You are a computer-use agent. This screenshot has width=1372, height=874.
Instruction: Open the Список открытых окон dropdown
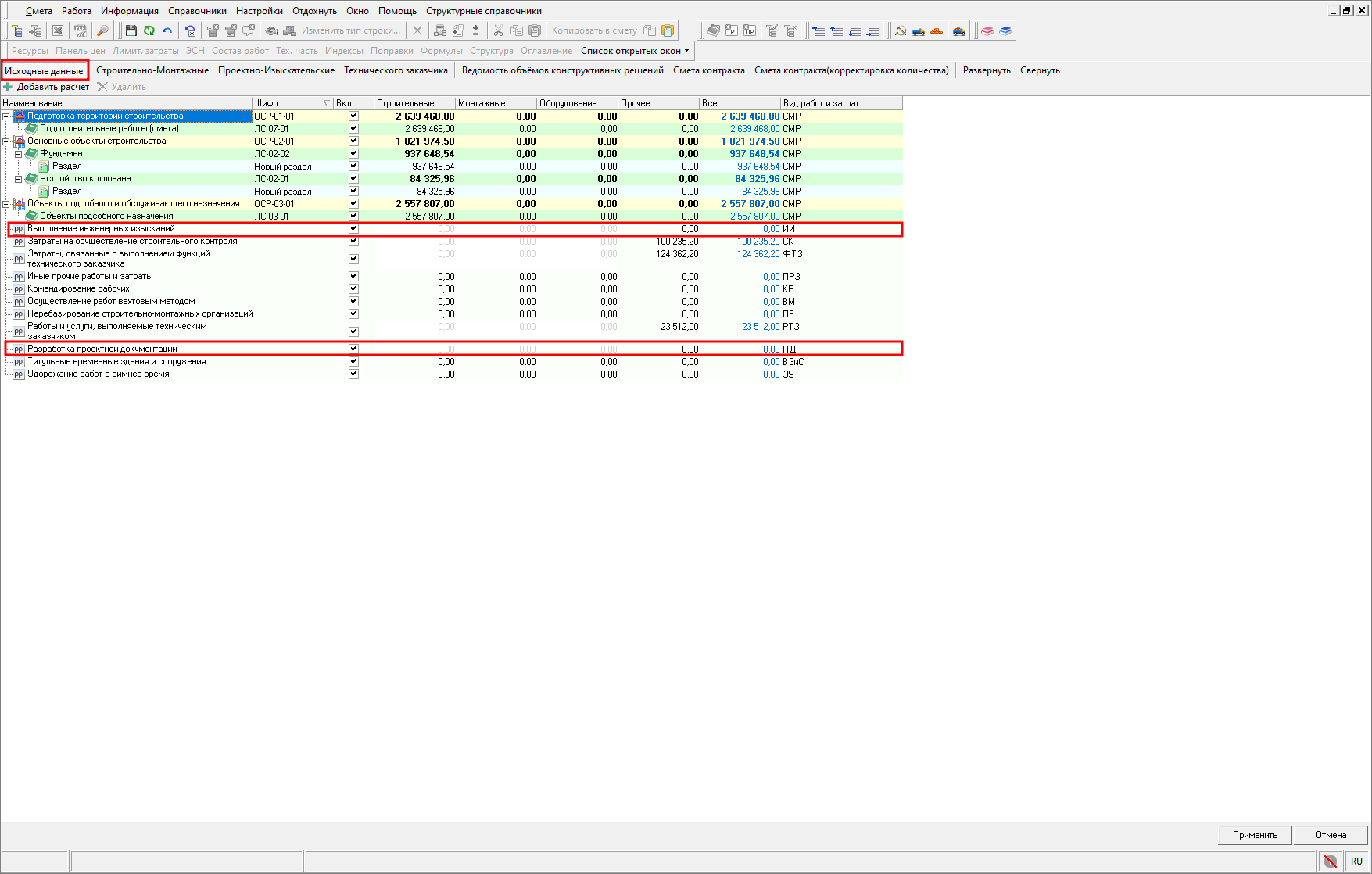[x=635, y=51]
